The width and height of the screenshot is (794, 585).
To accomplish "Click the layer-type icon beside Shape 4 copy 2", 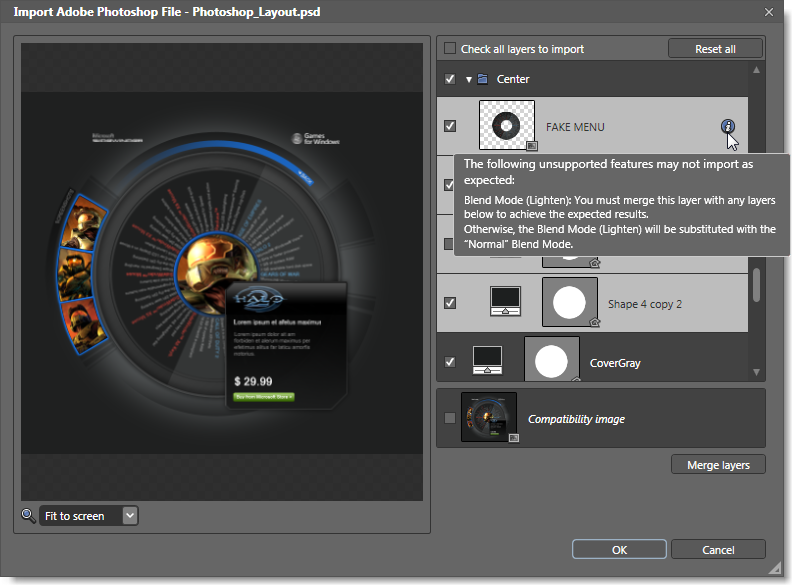I will [505, 301].
